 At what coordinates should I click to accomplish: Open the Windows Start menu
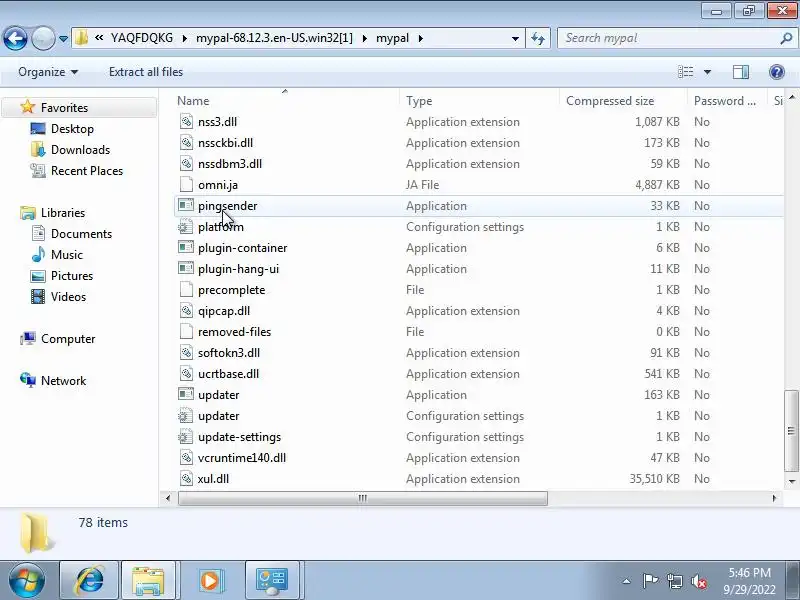pyautogui.click(x=27, y=580)
